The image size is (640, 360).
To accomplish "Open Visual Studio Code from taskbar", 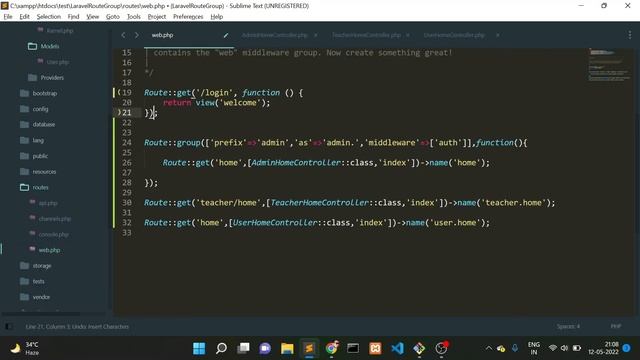I will pyautogui.click(x=397, y=348).
